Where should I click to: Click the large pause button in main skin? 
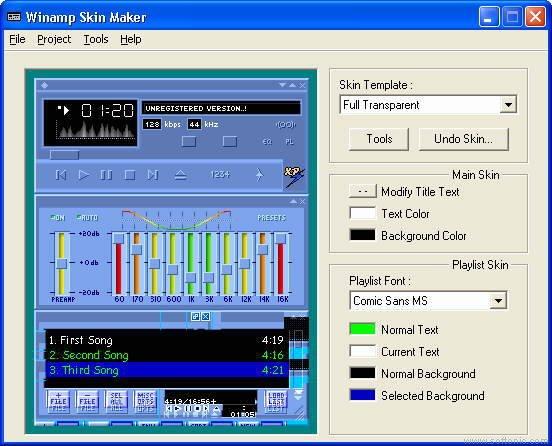tap(106, 175)
